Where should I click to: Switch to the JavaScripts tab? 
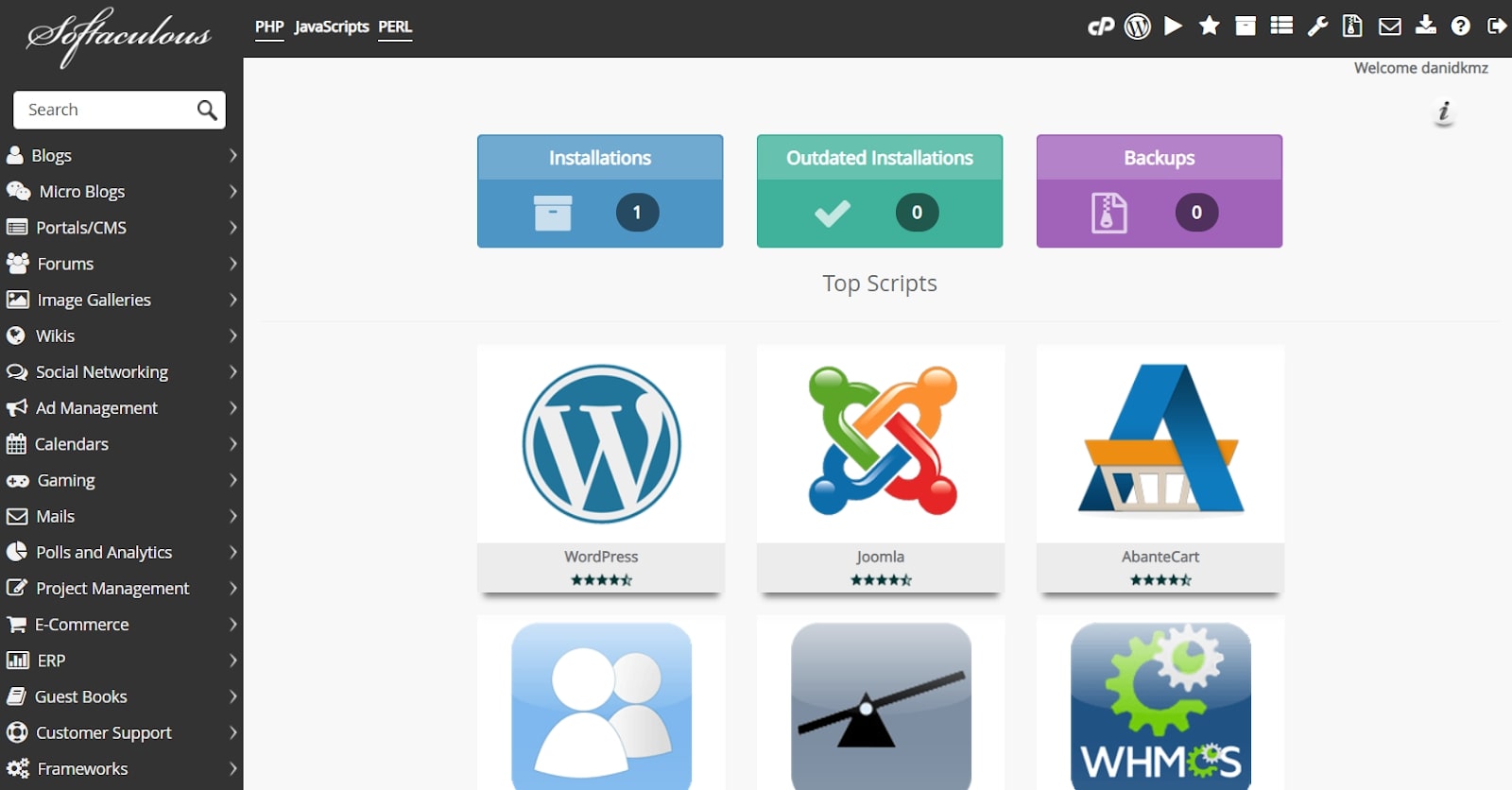pos(332,26)
